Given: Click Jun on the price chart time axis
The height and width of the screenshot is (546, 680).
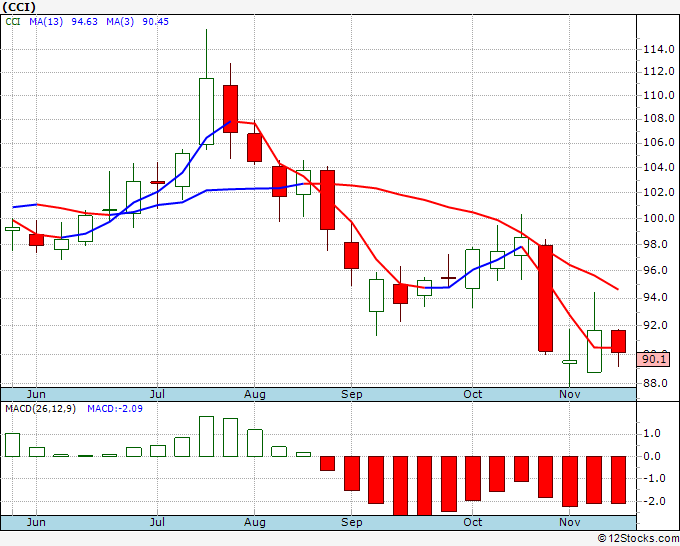Looking at the screenshot, I should (x=36, y=394).
